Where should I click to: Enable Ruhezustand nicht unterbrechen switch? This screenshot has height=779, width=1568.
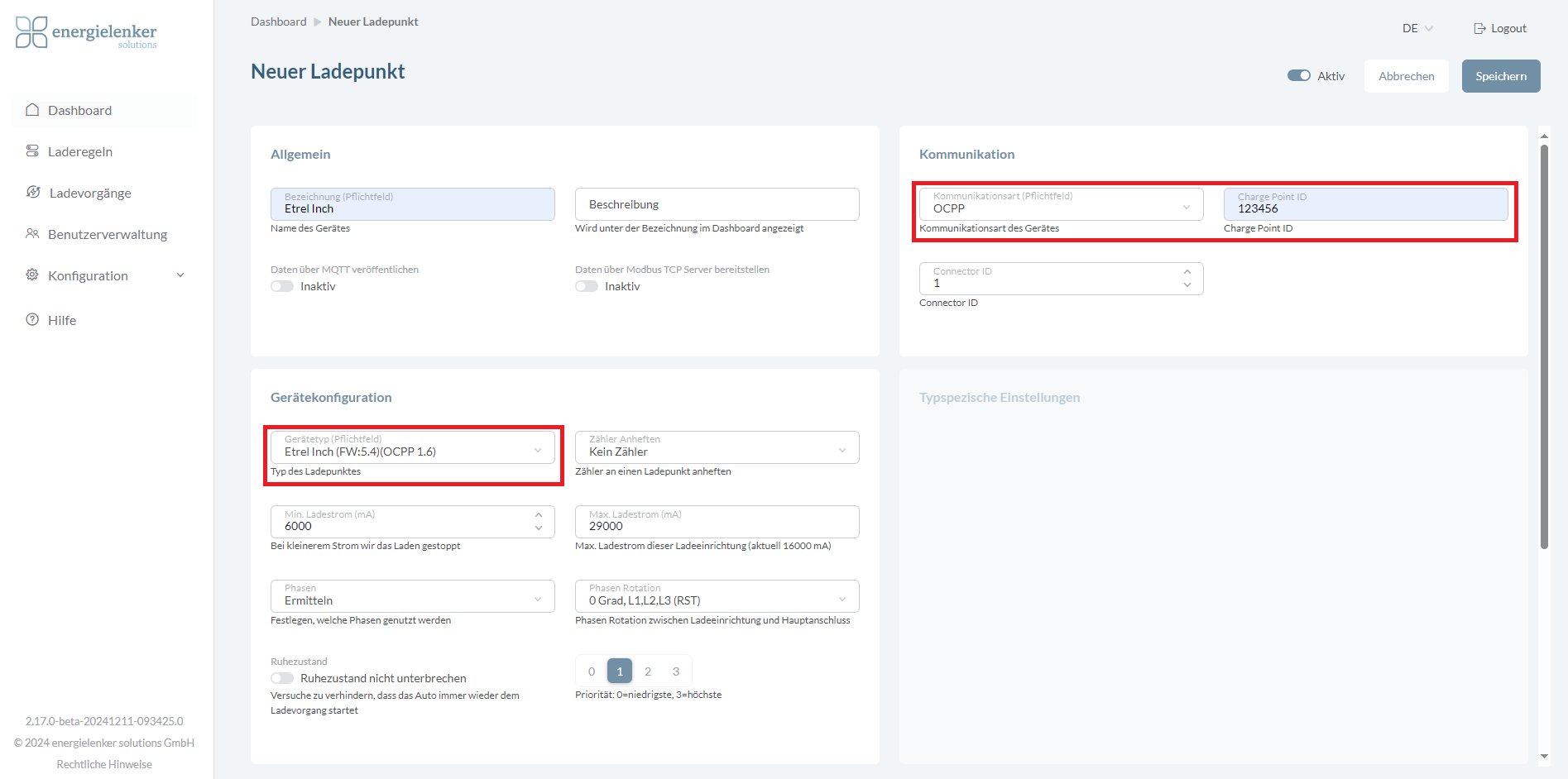tap(282, 678)
